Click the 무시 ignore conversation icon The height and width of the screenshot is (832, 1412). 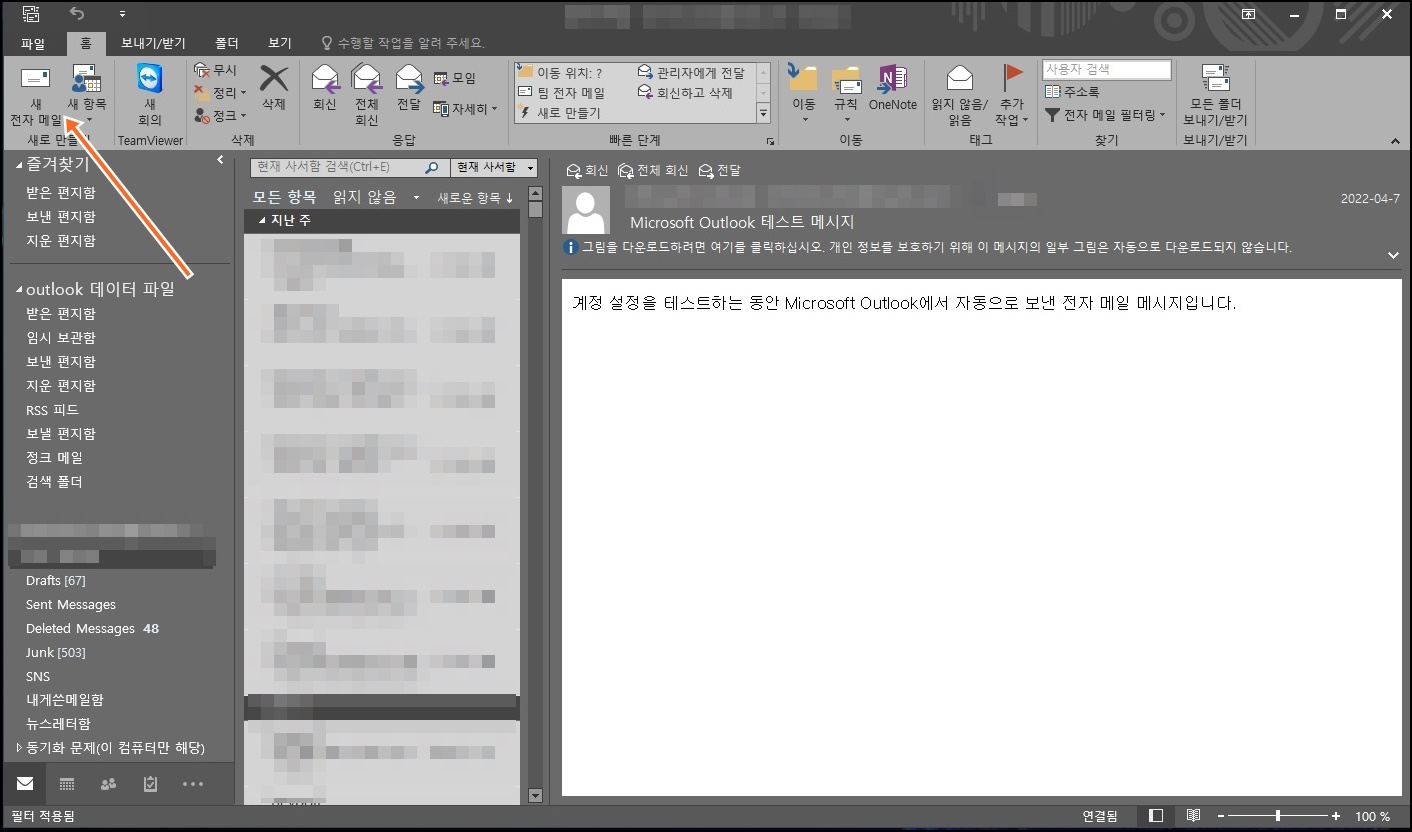(201, 71)
